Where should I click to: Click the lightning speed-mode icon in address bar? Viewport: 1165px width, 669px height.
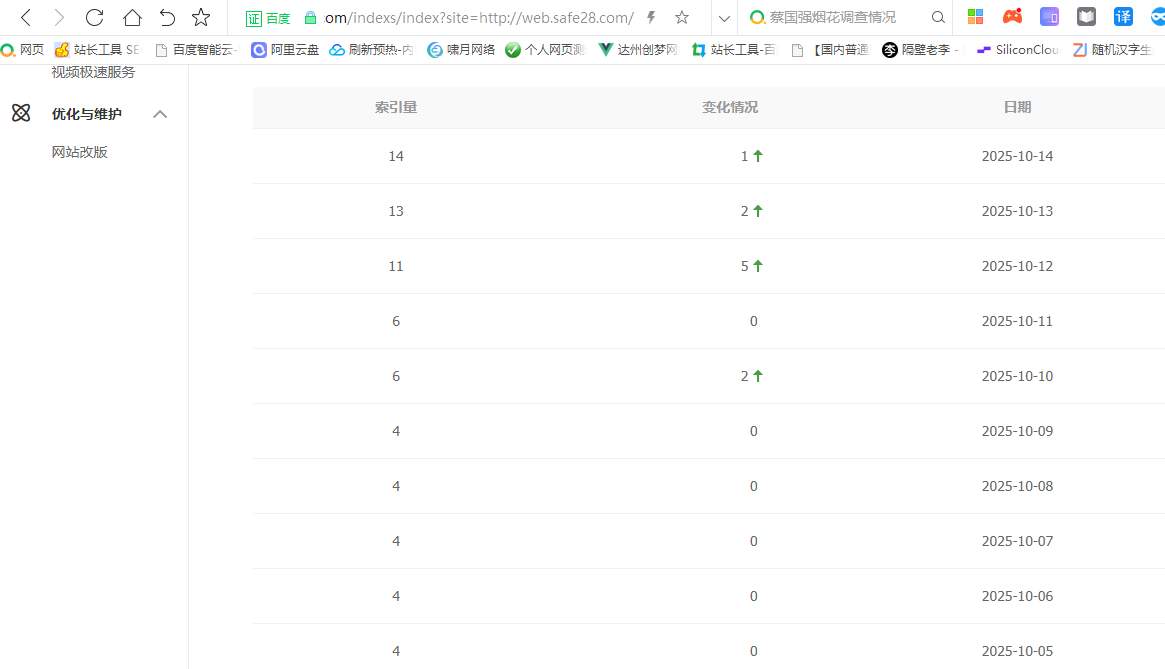[x=652, y=17]
